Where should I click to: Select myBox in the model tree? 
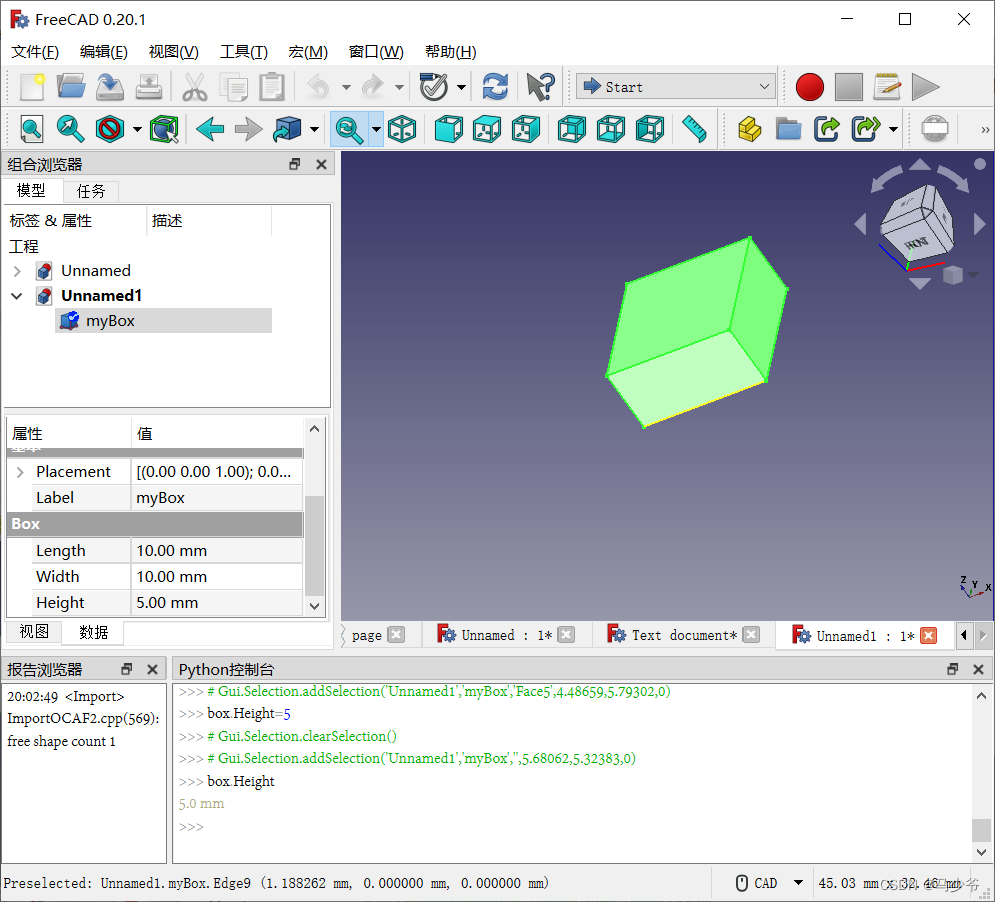point(110,320)
